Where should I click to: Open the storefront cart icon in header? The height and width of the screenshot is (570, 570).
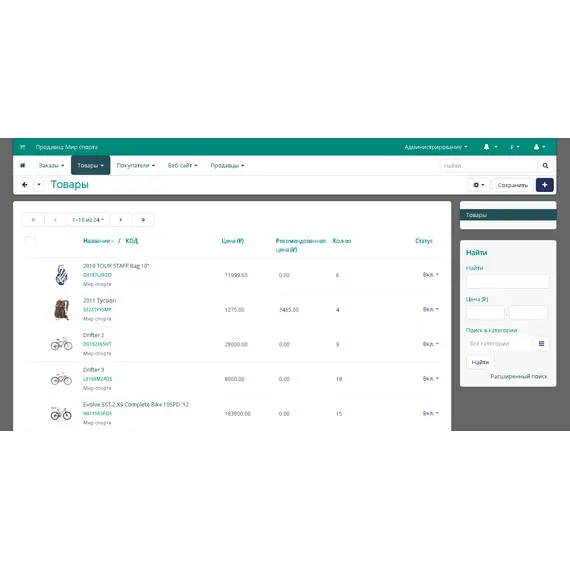click(23, 147)
